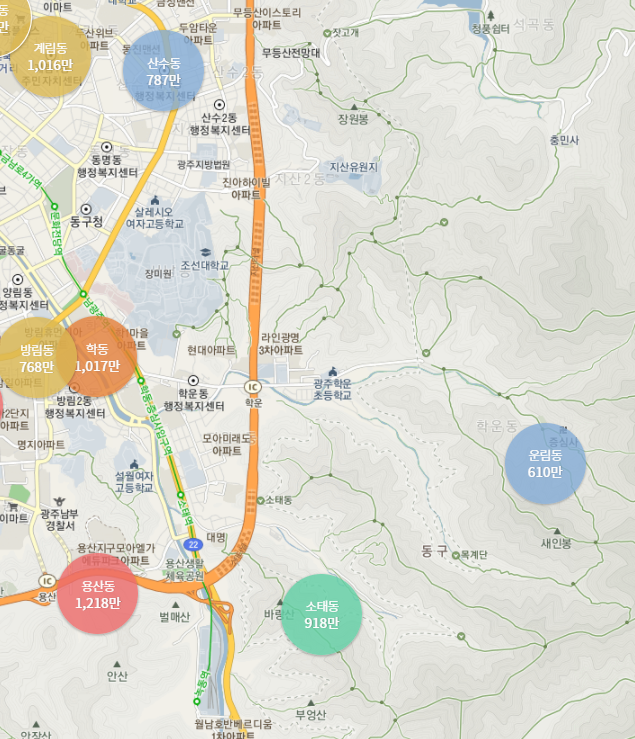Select the 계림동 1,016만 price bubble
This screenshot has height=739, width=635.
click(x=50, y=57)
